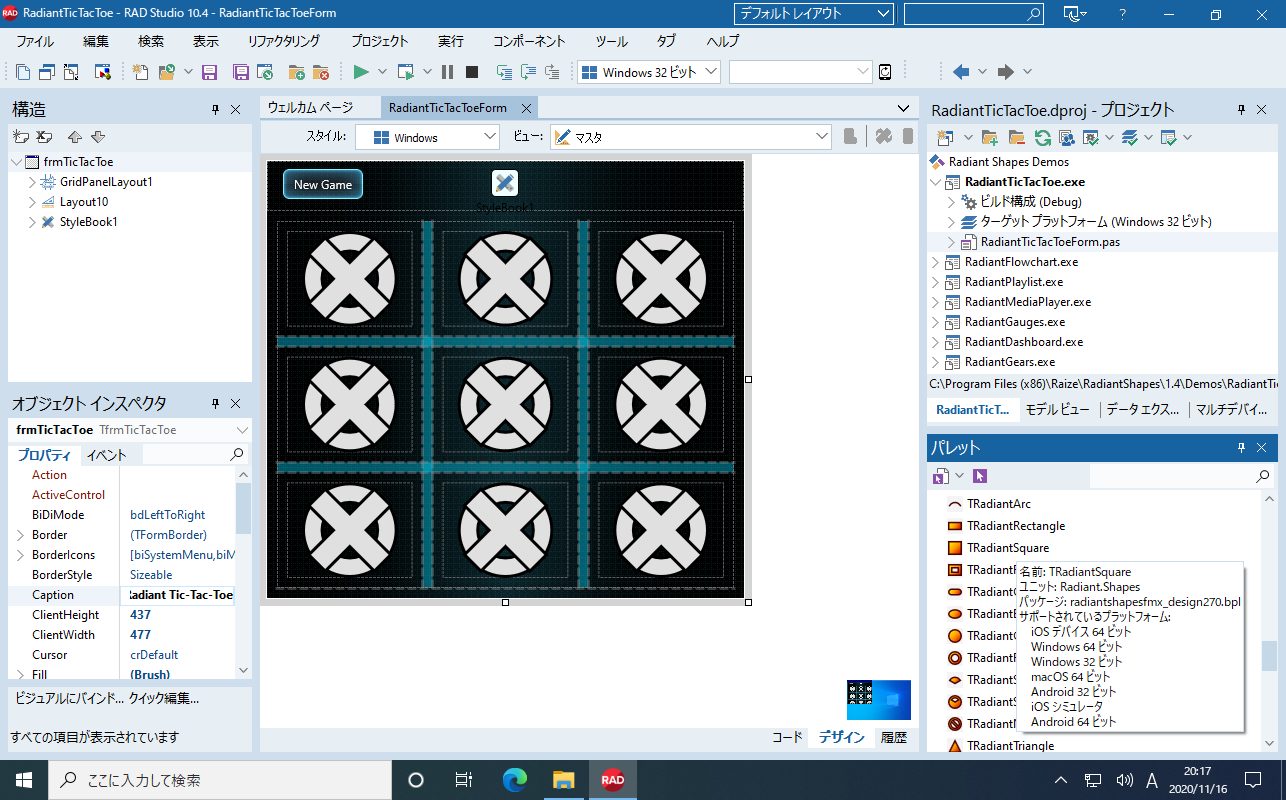Pin the Palette panel
Image resolution: width=1286 pixels, height=800 pixels.
point(1241,448)
